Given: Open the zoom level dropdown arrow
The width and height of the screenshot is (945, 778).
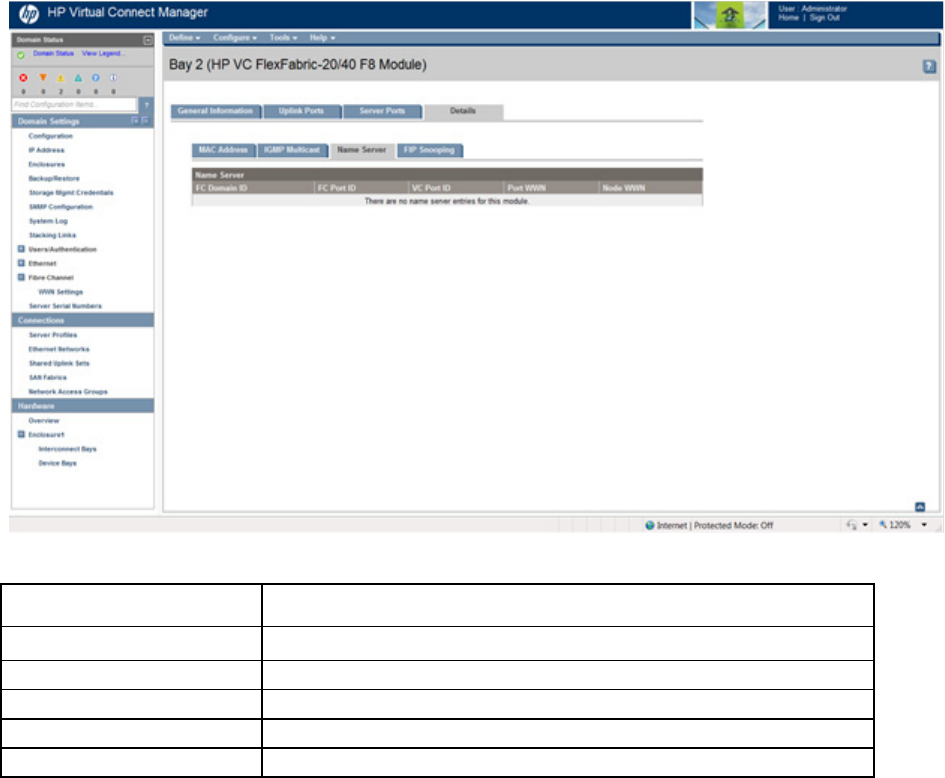Looking at the screenshot, I should [924, 525].
